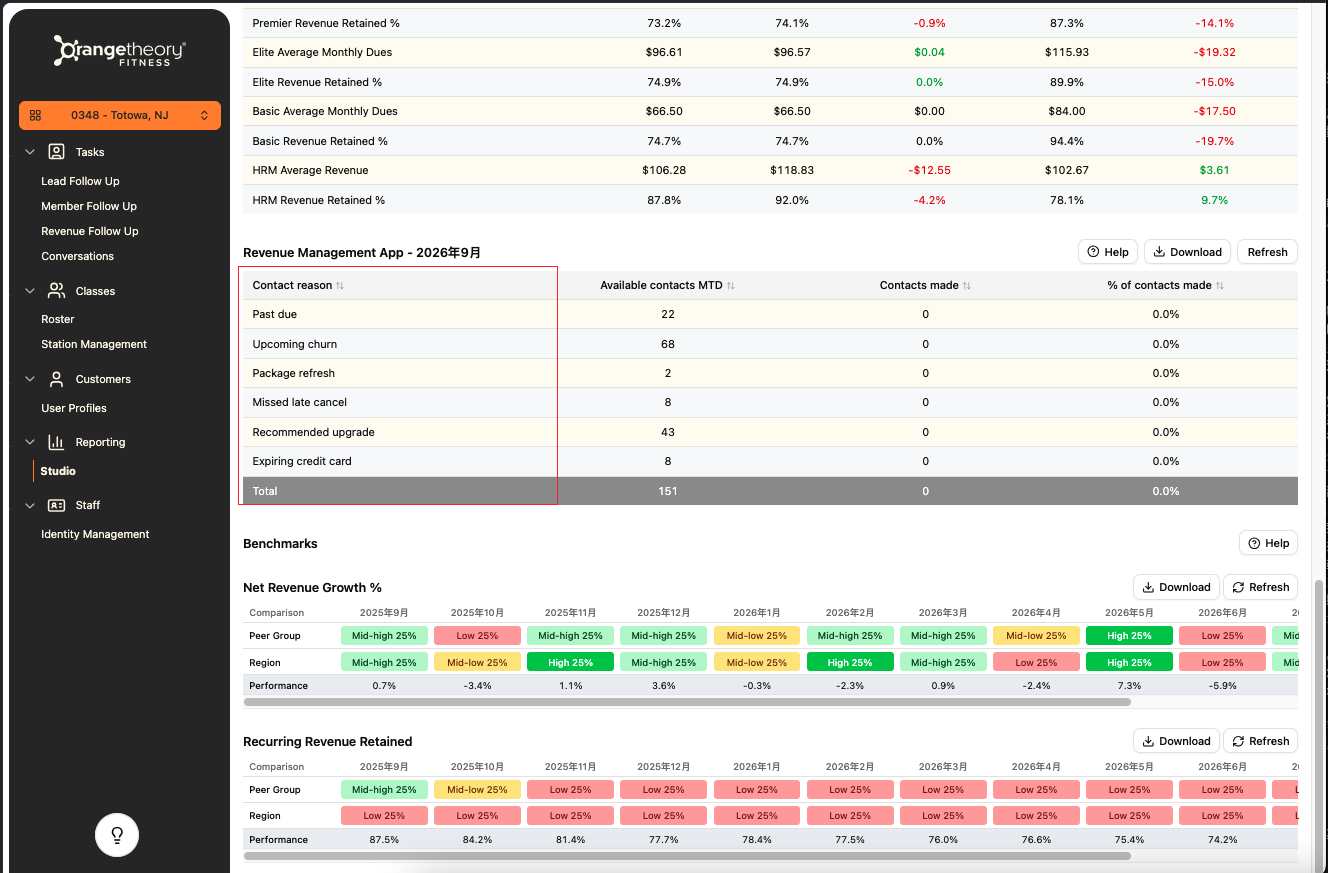Sort by Contacts made column icon
1328x873 pixels.
coord(967,286)
